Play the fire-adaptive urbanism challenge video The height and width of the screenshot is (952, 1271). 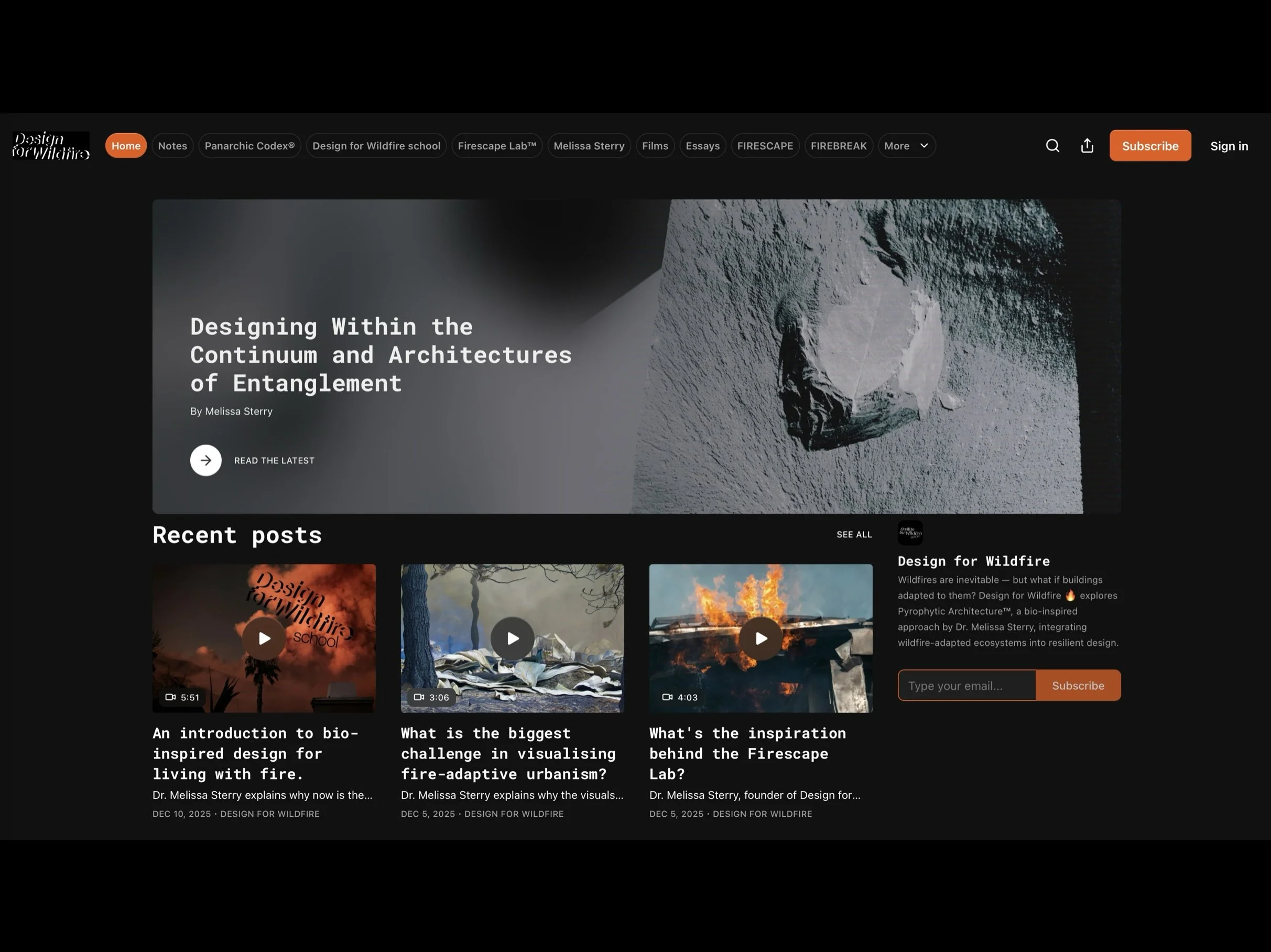point(512,638)
